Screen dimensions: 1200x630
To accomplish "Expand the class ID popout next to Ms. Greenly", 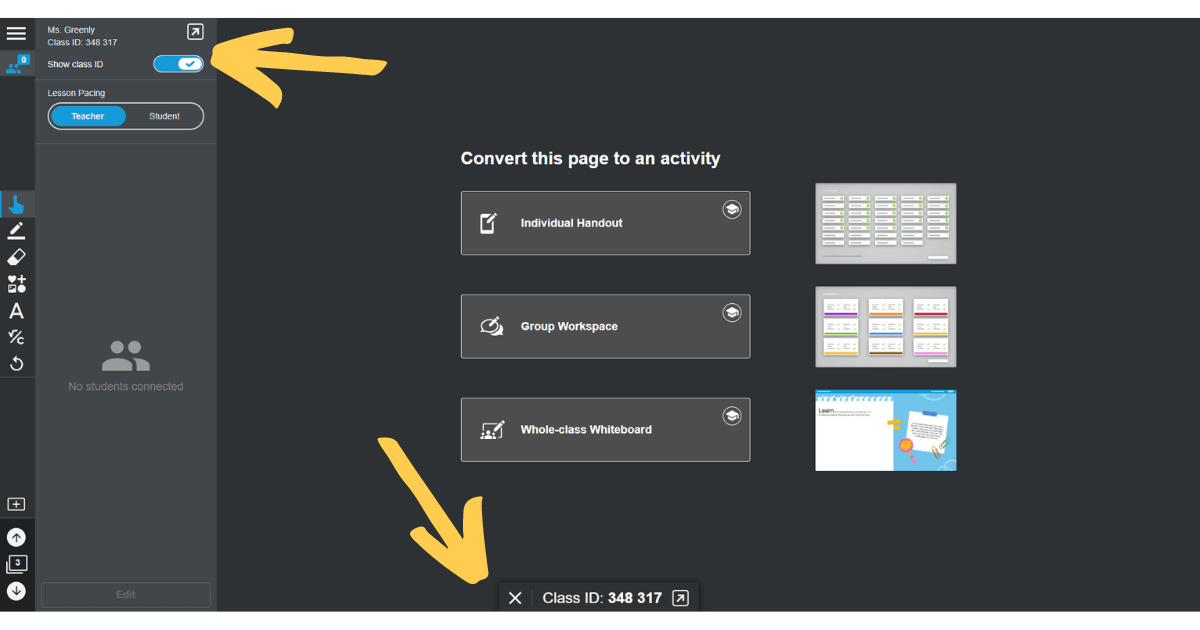I will [x=195, y=31].
